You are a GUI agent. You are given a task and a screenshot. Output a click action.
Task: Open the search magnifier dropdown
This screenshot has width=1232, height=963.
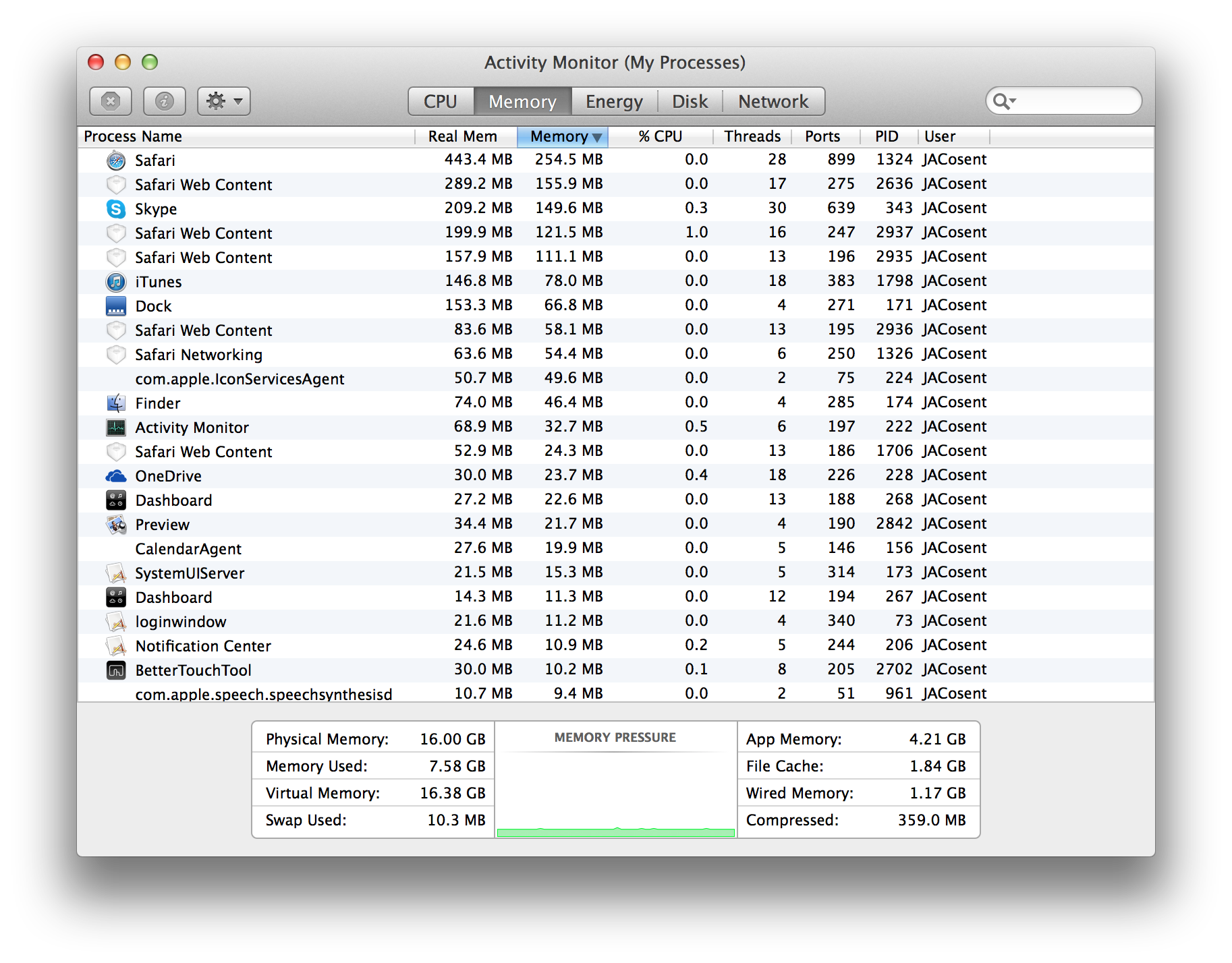pyautogui.click(x=1005, y=101)
